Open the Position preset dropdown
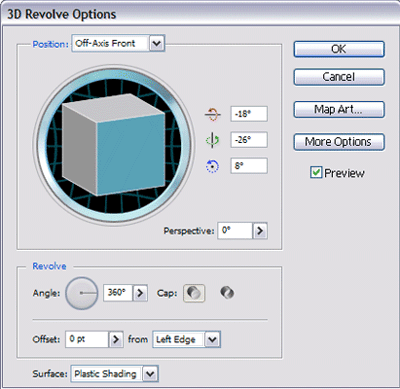 coord(157,44)
